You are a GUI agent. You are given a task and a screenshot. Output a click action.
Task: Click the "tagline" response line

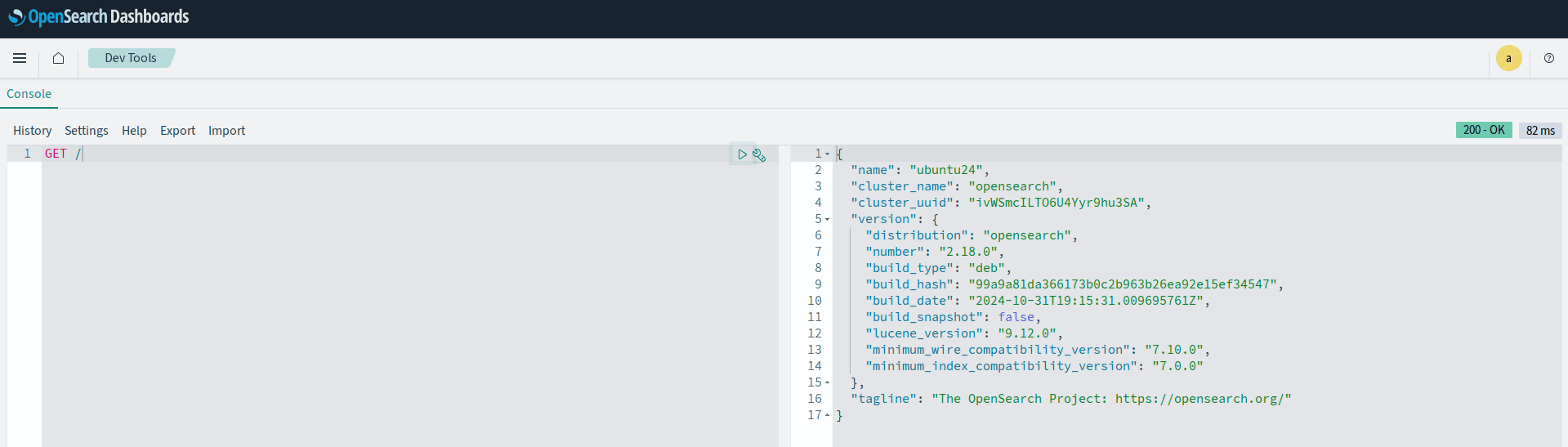click(1071, 399)
